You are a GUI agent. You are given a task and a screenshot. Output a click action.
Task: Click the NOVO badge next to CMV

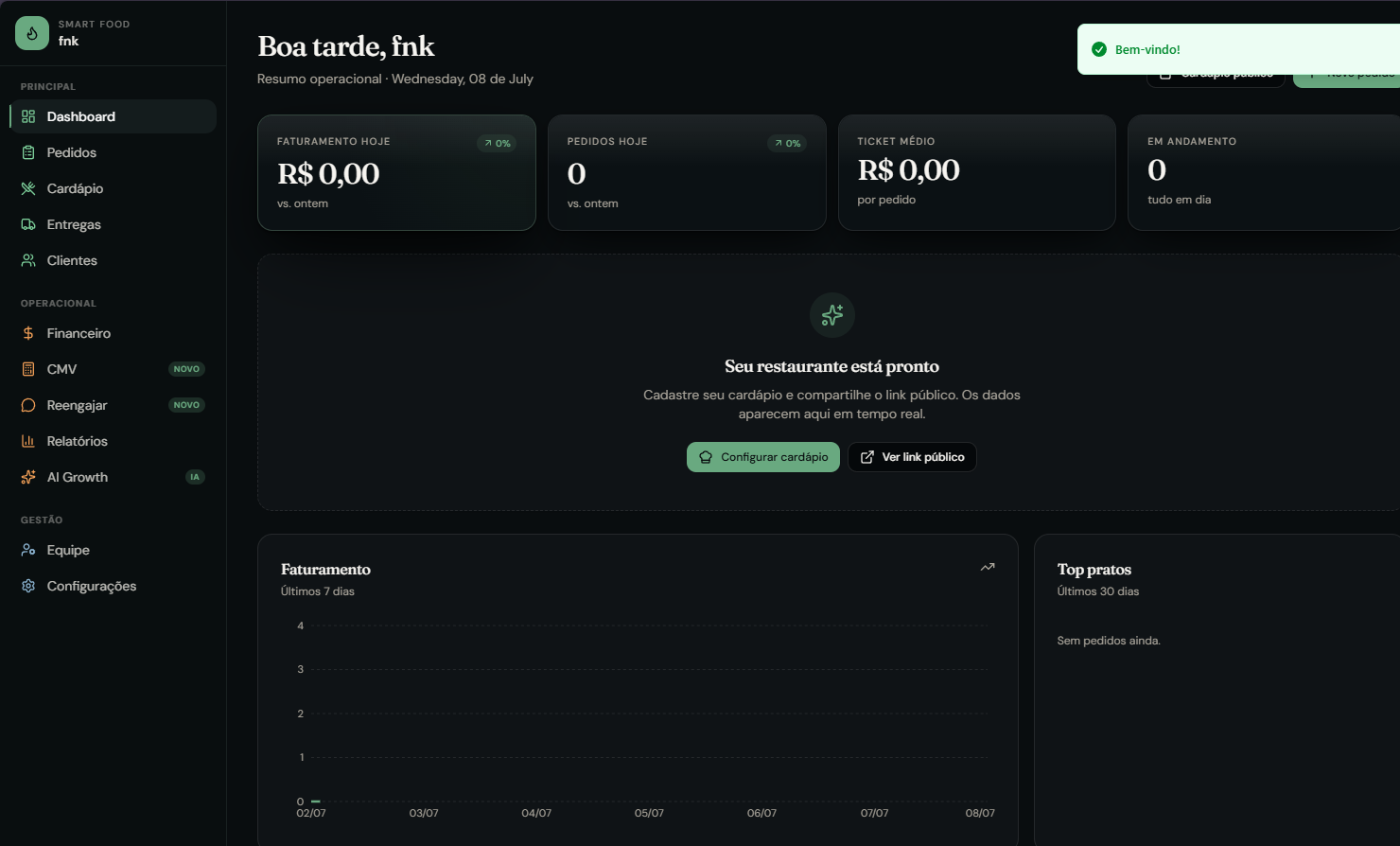[186, 369]
